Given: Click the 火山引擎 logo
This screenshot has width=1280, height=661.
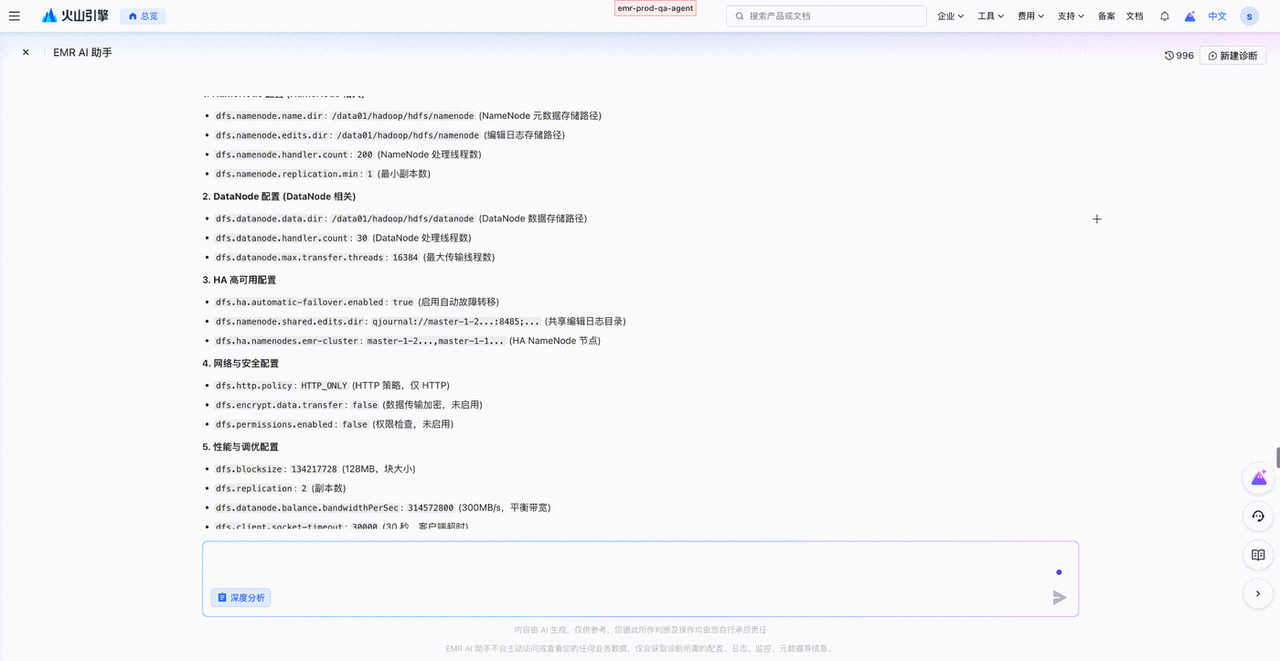Looking at the screenshot, I should (x=76, y=16).
